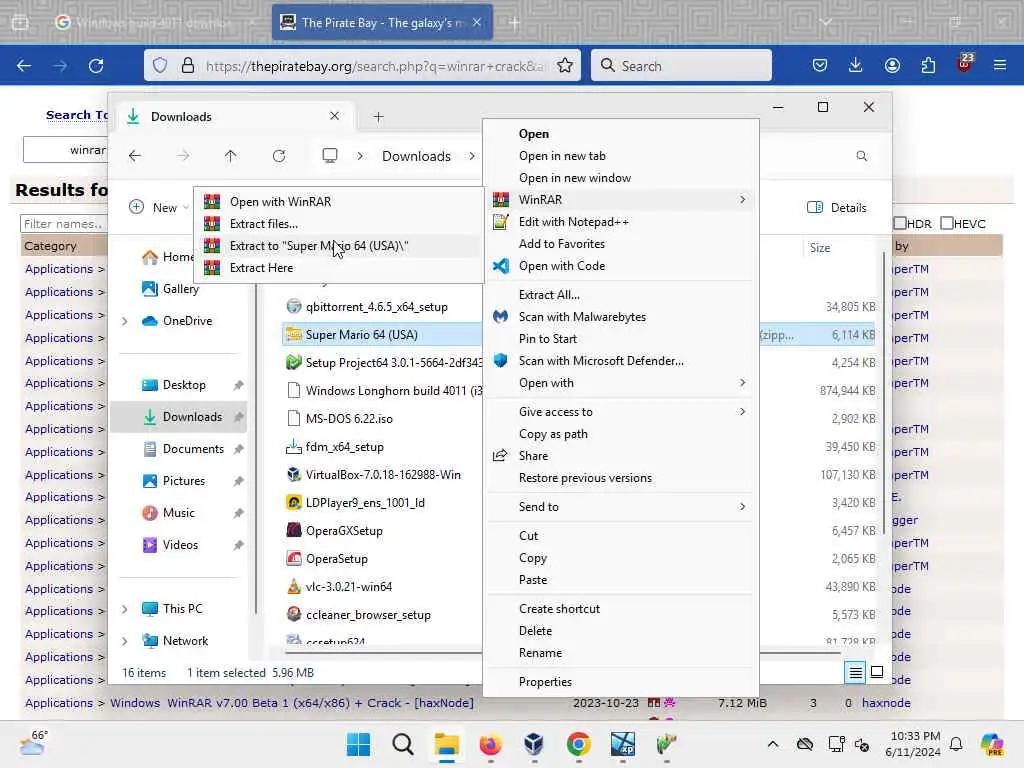Image resolution: width=1024 pixels, height=768 pixels.
Task: Click the shield tracking protection icon
Action: click(160, 65)
